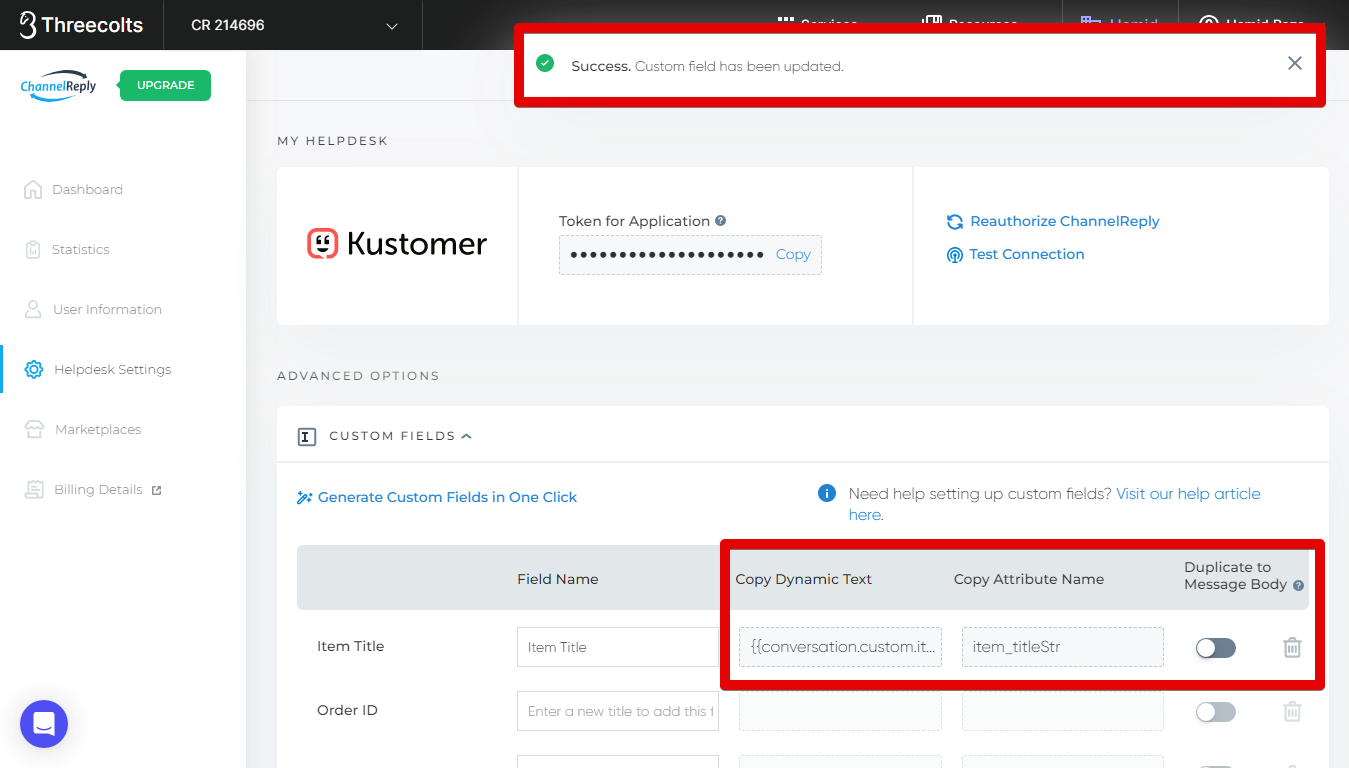The image size is (1349, 768).
Task: Click the blue info icon near help text
Action: tap(827, 493)
